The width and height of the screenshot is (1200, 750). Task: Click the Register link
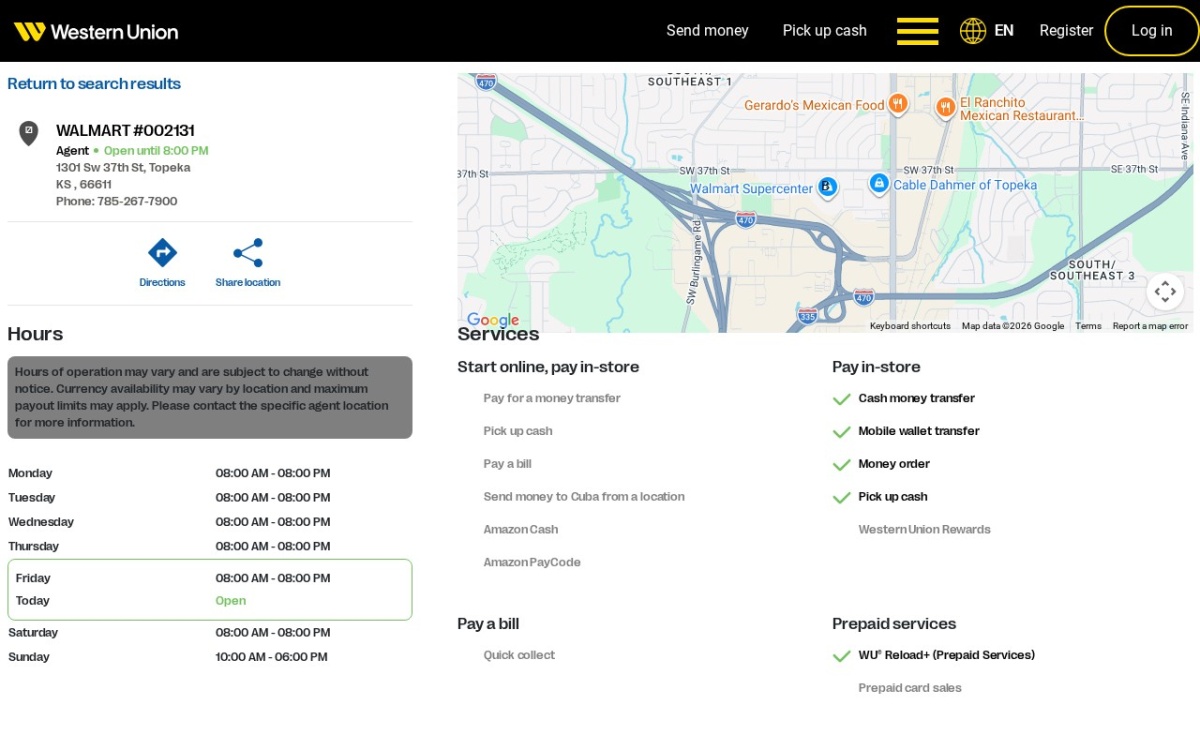[x=1066, y=31]
